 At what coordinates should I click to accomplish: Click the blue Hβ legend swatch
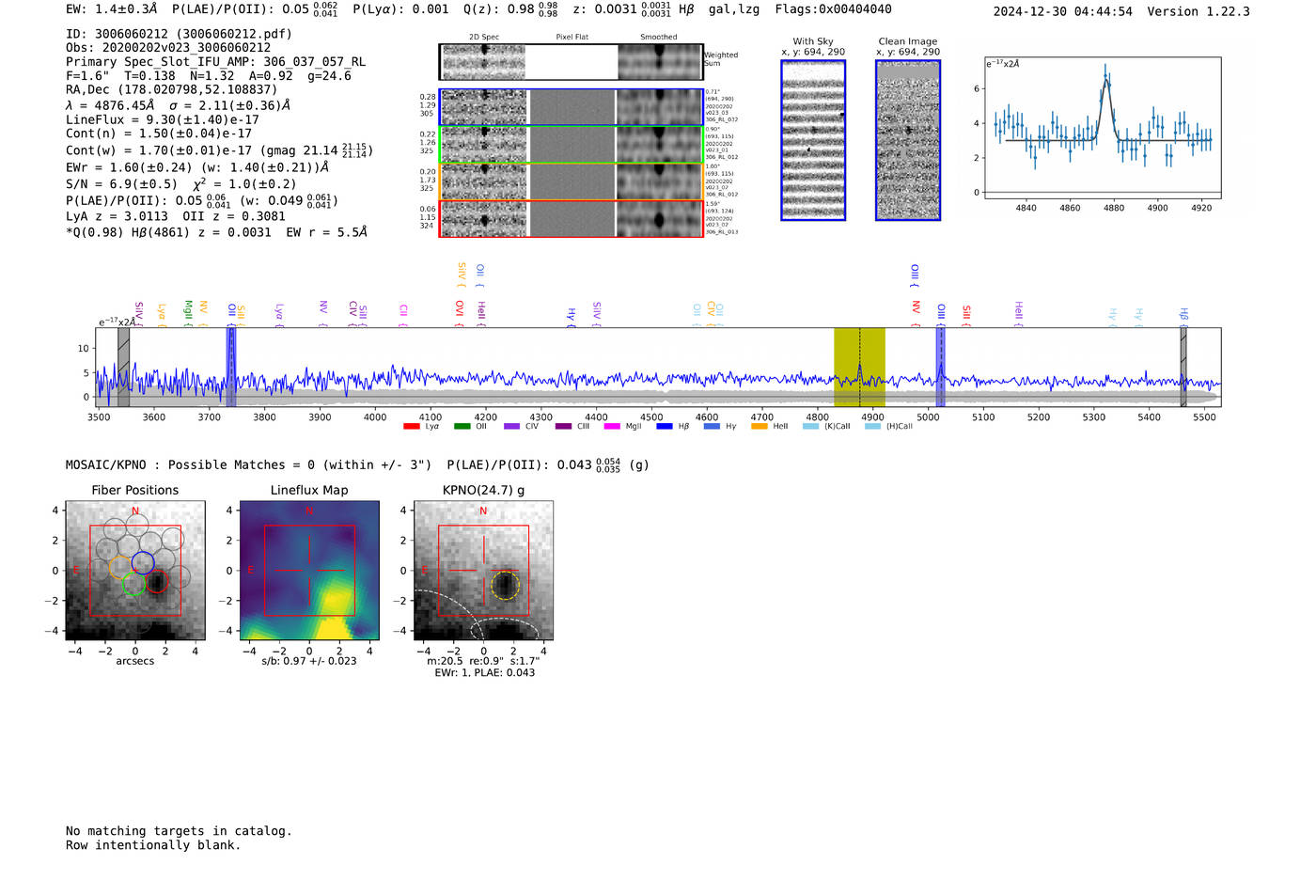tap(665, 427)
